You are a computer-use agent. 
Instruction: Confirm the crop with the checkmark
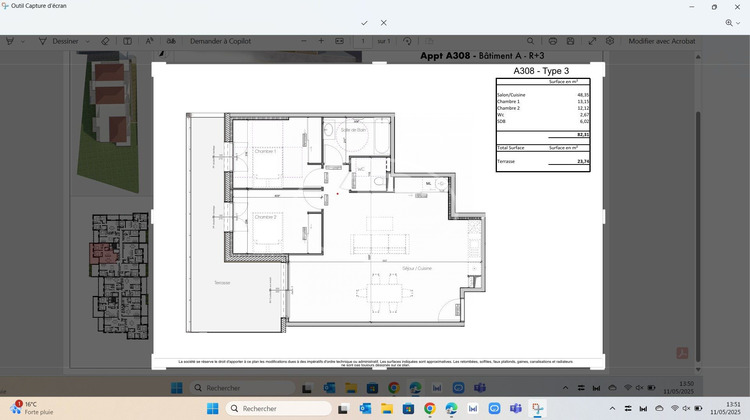click(364, 22)
